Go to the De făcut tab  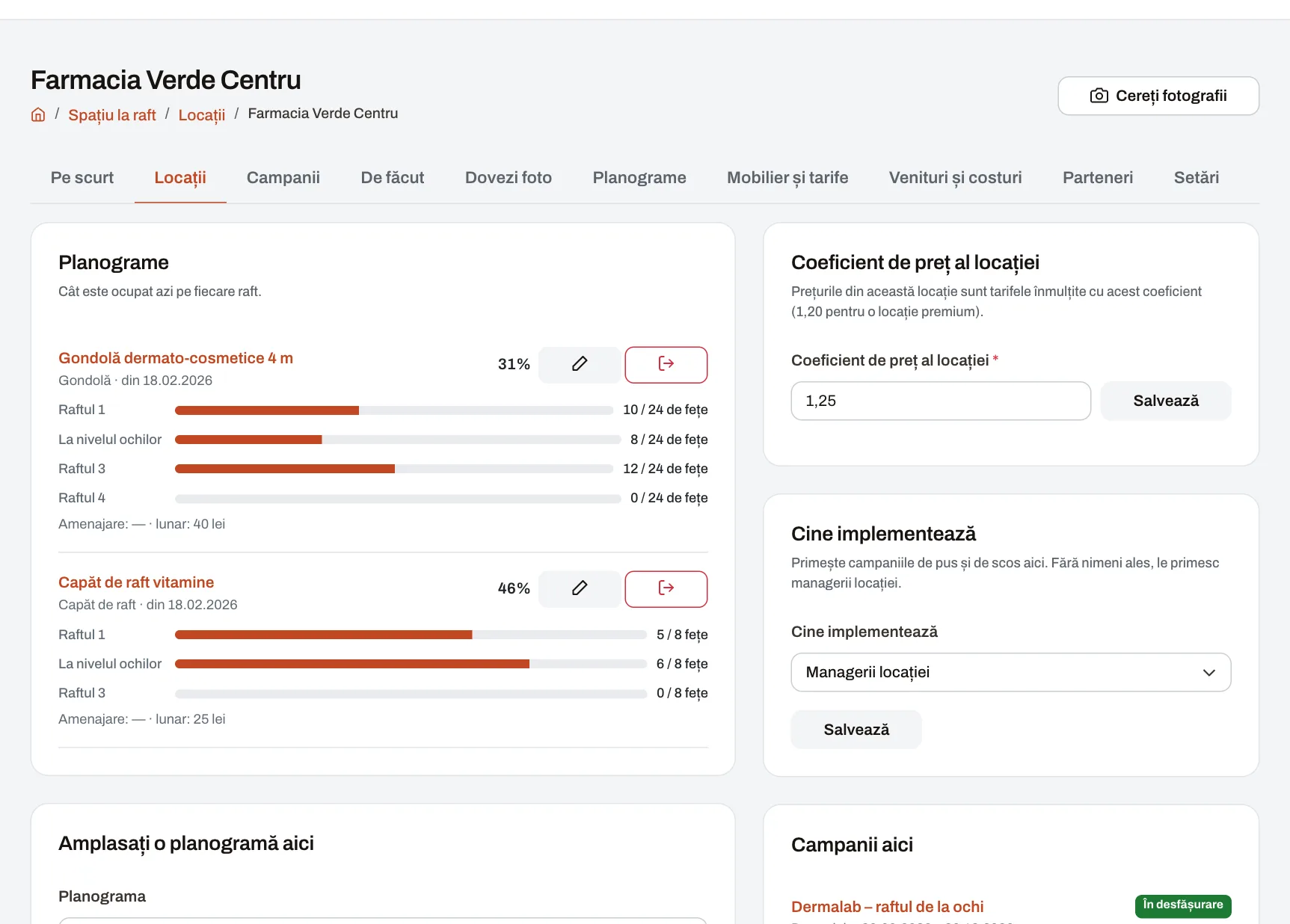tap(393, 178)
